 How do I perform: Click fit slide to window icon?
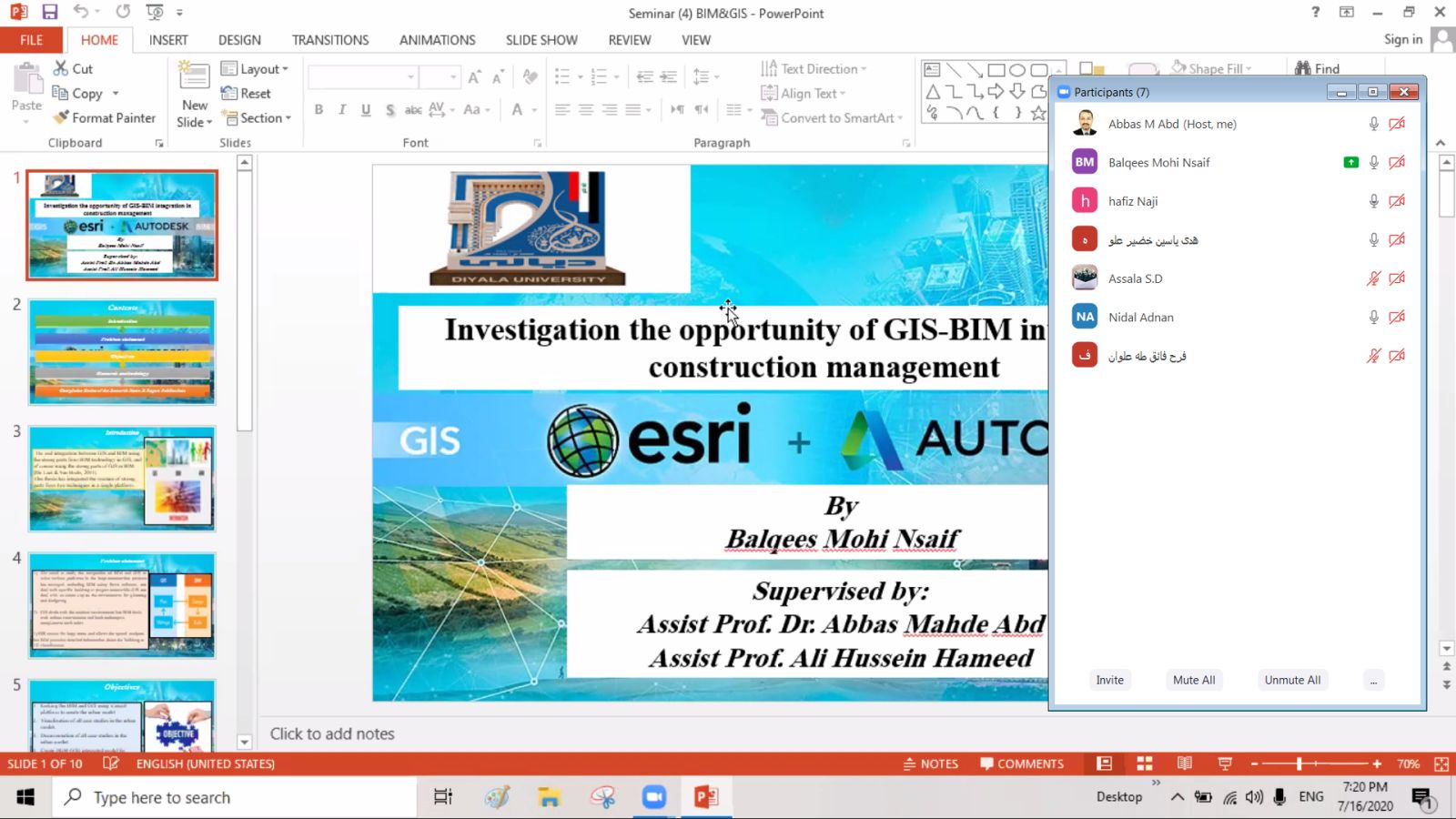[1441, 763]
